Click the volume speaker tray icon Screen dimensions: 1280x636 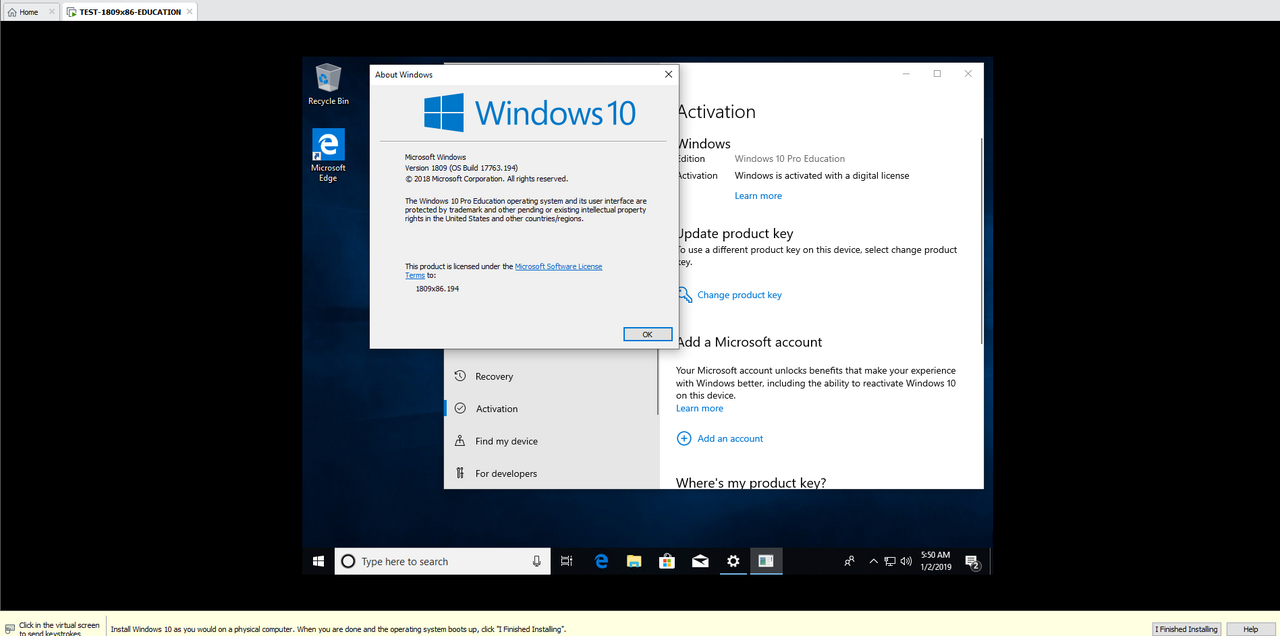905,561
